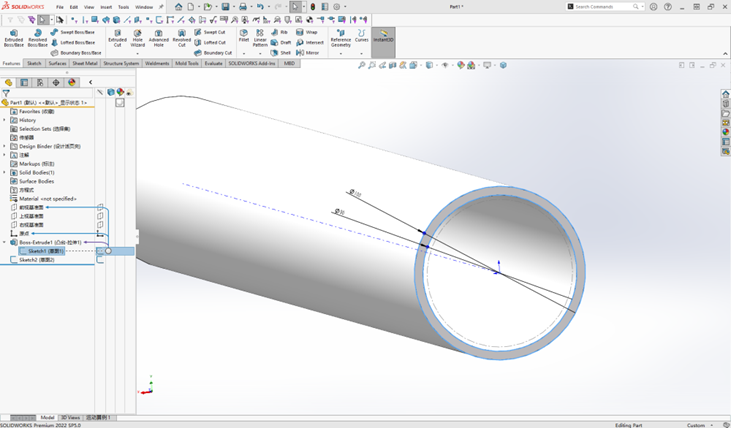This screenshot has width=731, height=428.
Task: Open the Hole Wizard tool
Action: pos(138,38)
